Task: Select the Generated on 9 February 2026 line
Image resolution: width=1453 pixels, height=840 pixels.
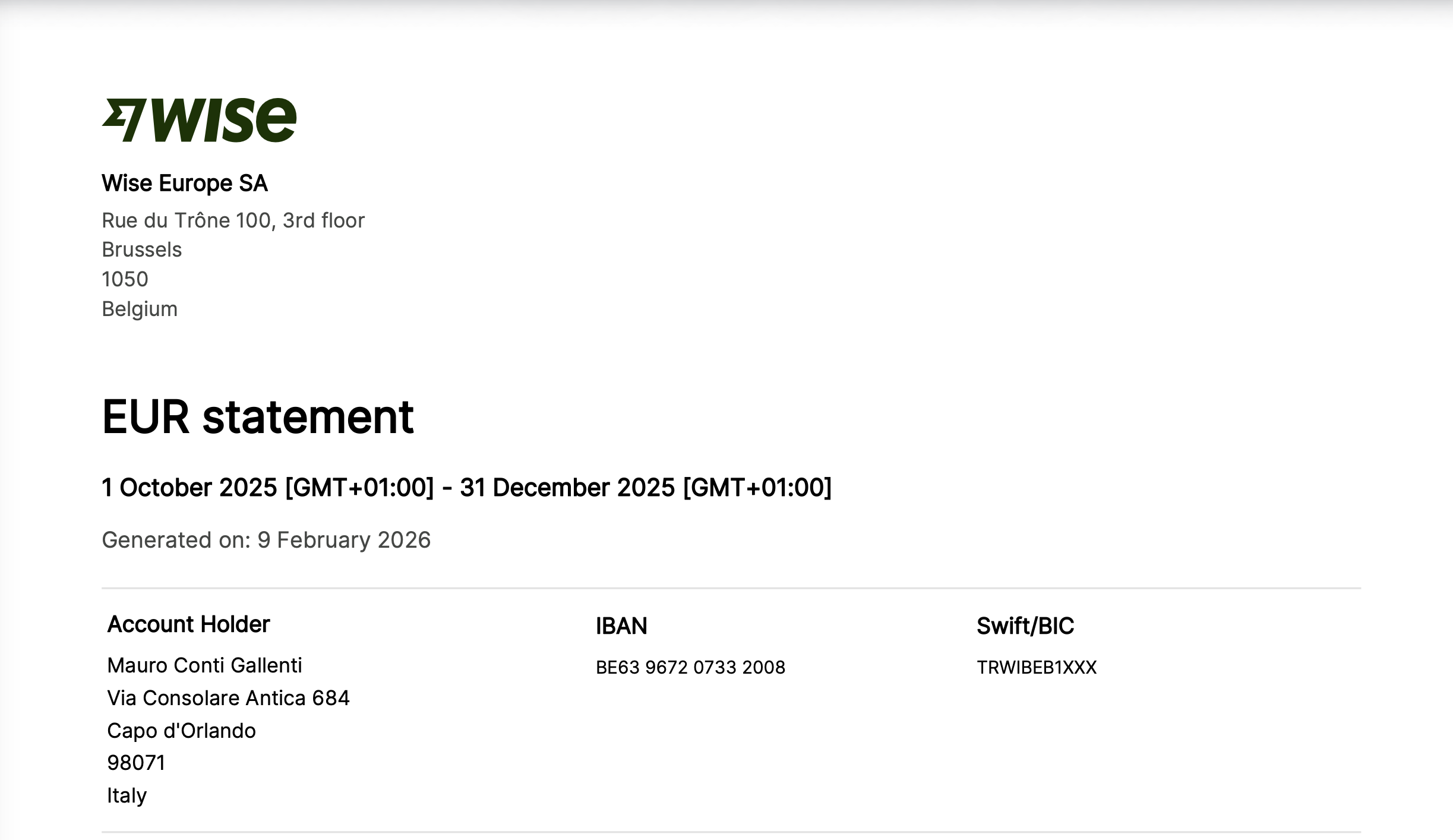Action: coord(266,540)
